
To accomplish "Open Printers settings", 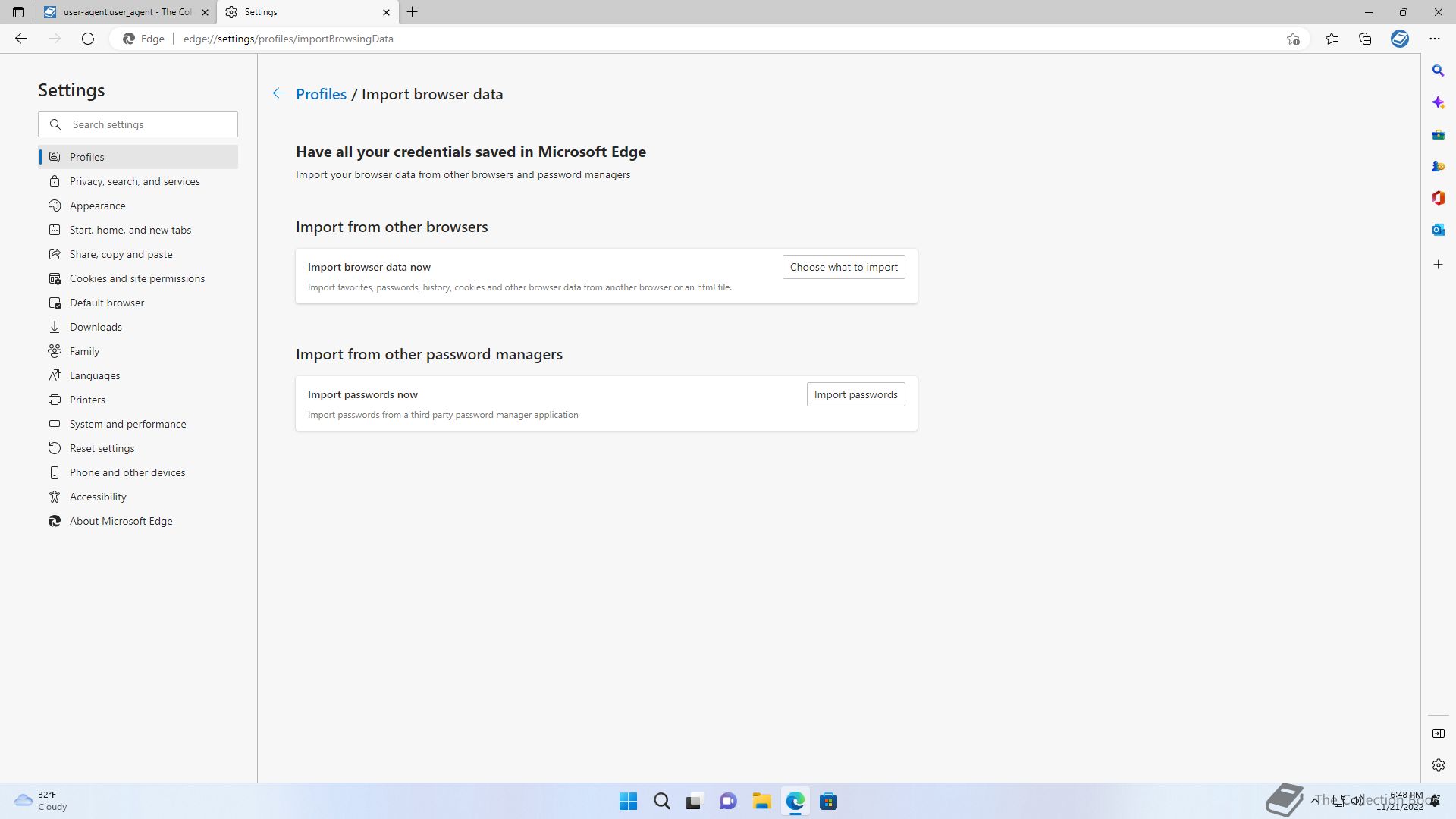I will (138, 400).
